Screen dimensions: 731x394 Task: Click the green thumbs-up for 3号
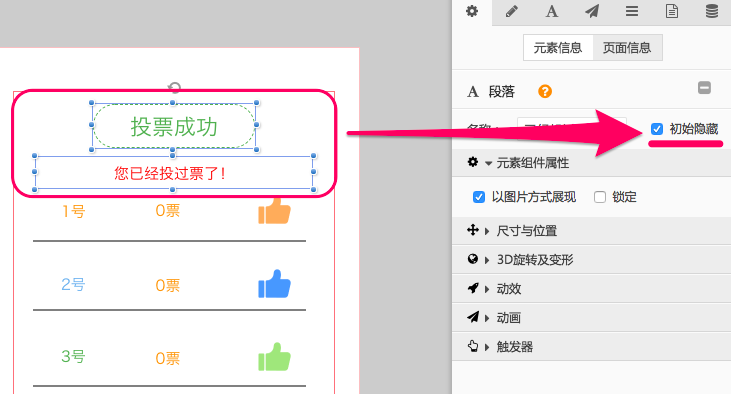(274, 357)
